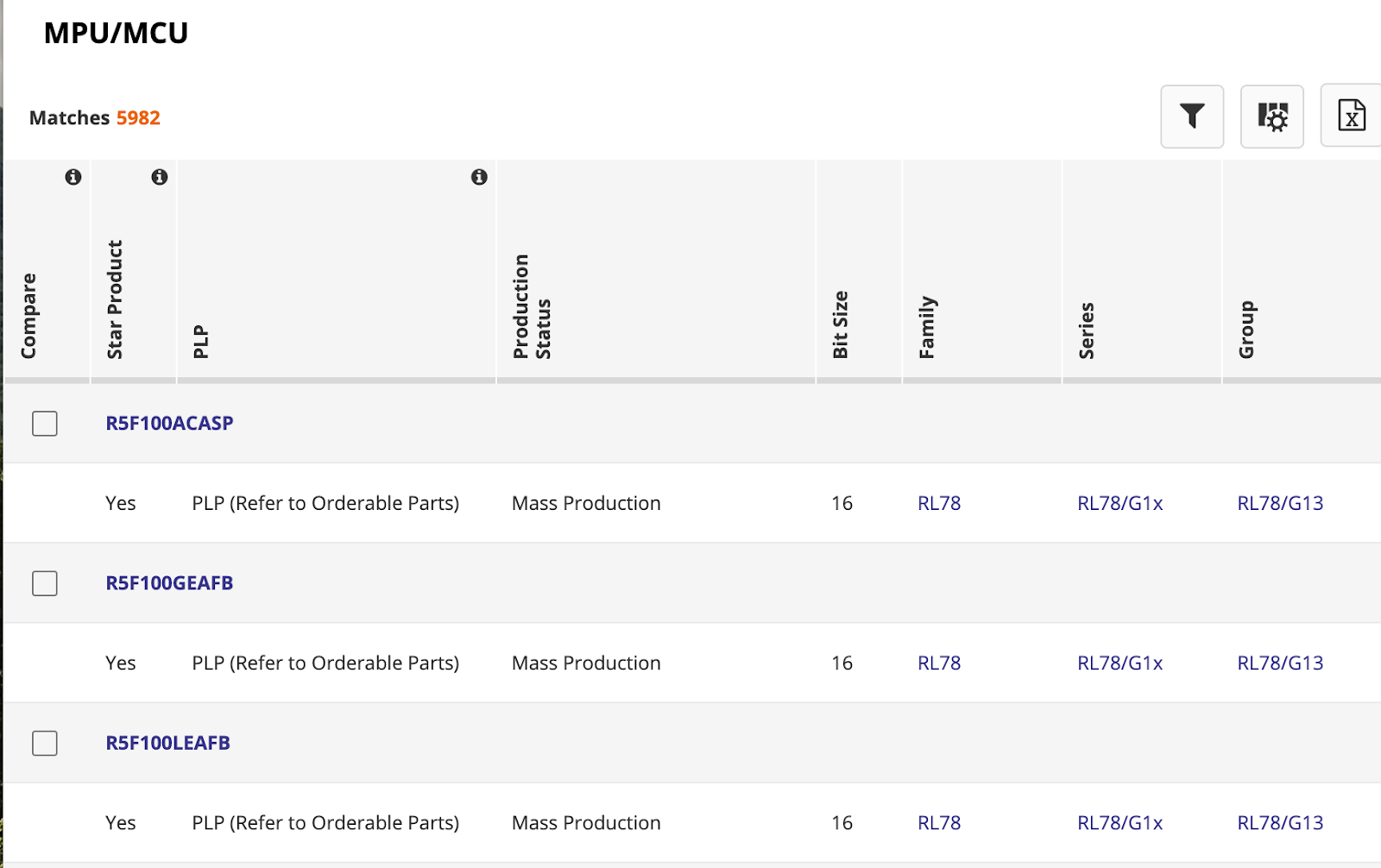Viewport: 1381px width, 868px height.
Task: Click 'Yes' star product value for R5F100ACASP
Action: 121,503
